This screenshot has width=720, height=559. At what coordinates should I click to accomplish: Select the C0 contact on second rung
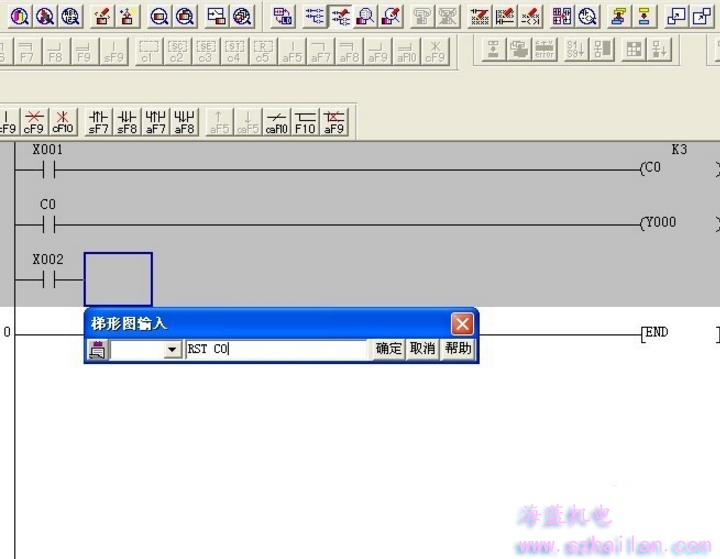coord(48,223)
